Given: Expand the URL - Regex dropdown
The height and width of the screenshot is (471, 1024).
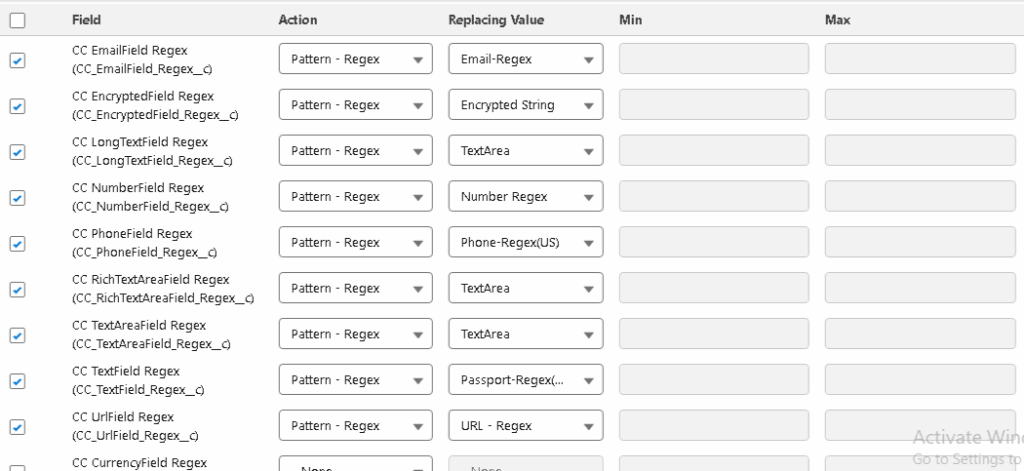Looking at the screenshot, I should pos(525,426).
